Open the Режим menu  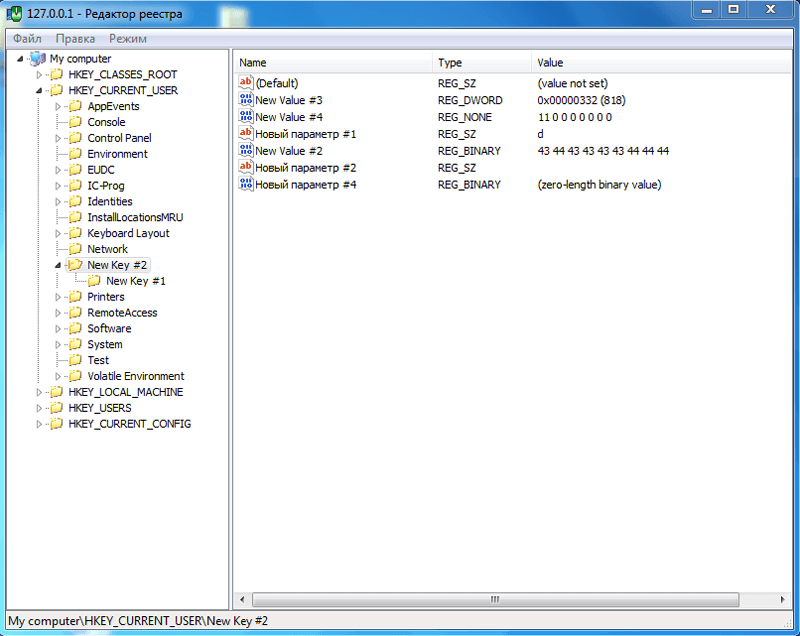128,39
